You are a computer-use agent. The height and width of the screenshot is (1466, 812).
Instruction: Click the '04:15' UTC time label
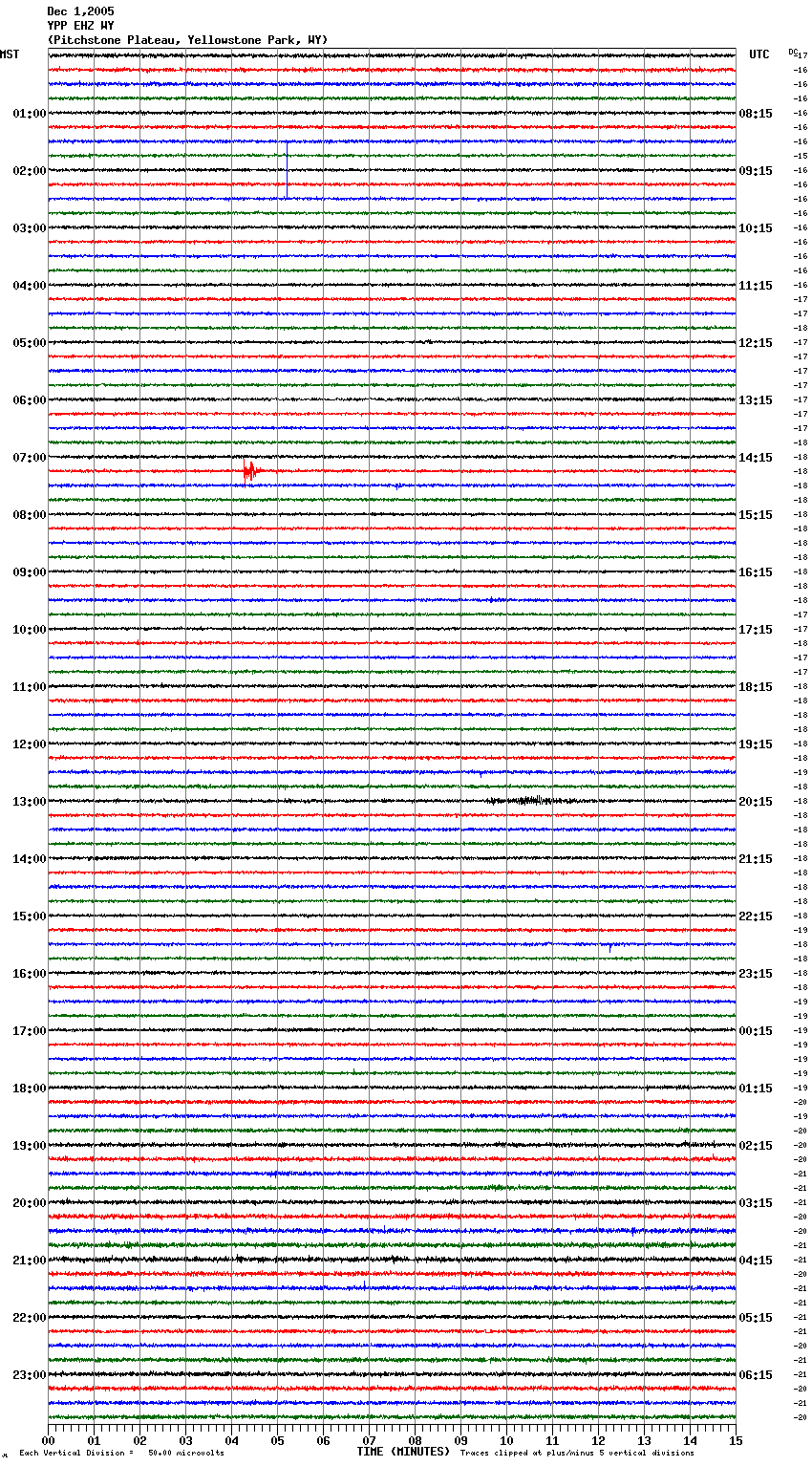[756, 1261]
